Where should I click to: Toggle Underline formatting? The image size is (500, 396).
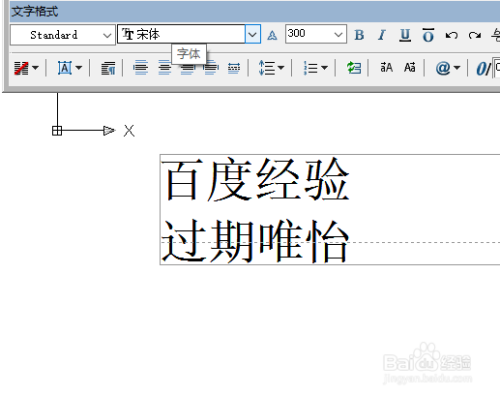405,35
